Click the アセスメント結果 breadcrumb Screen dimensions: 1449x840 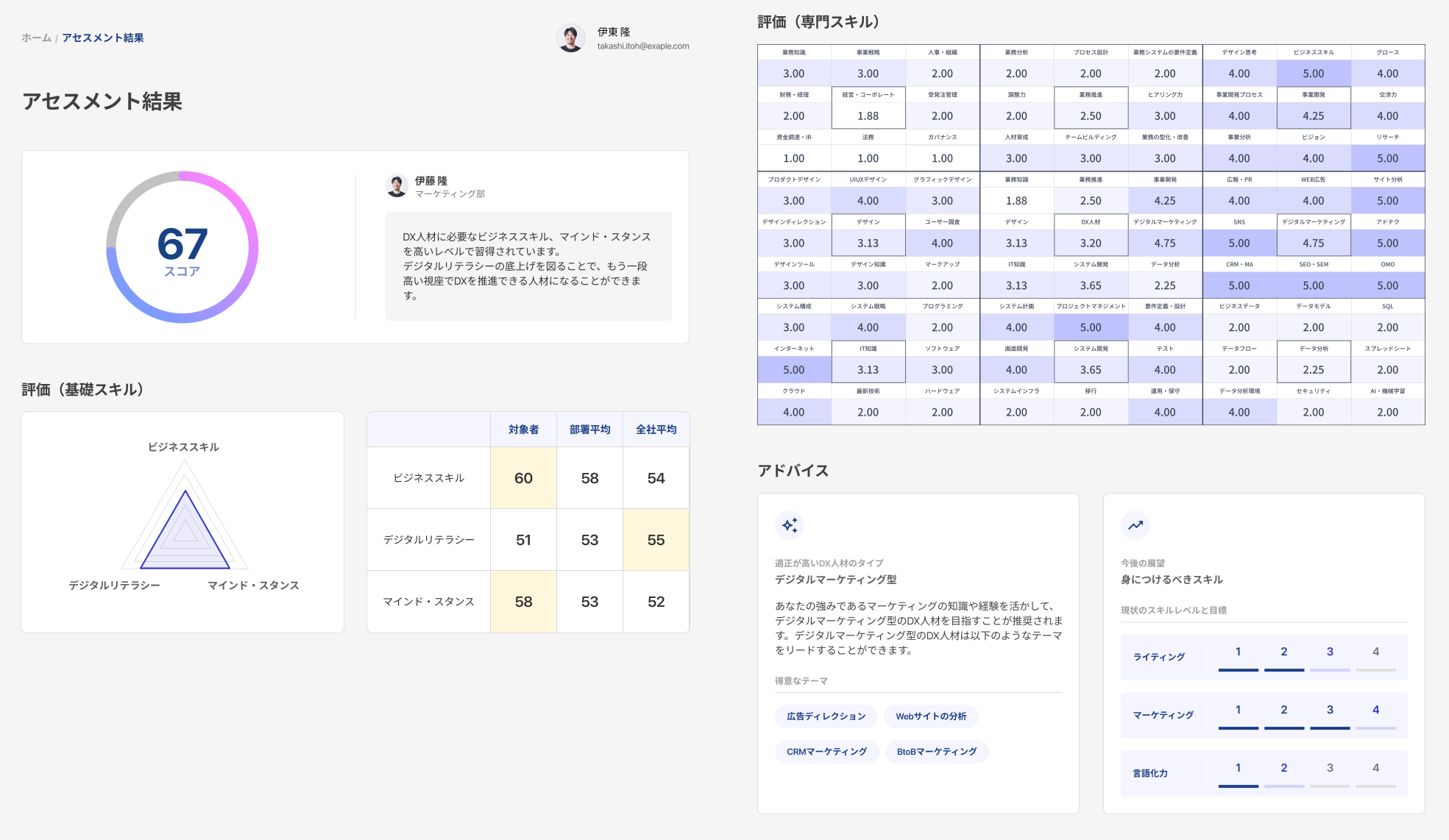click(x=103, y=38)
